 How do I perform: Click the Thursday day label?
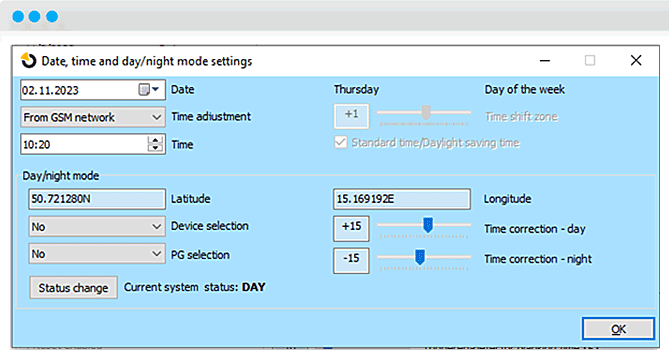pyautogui.click(x=356, y=89)
